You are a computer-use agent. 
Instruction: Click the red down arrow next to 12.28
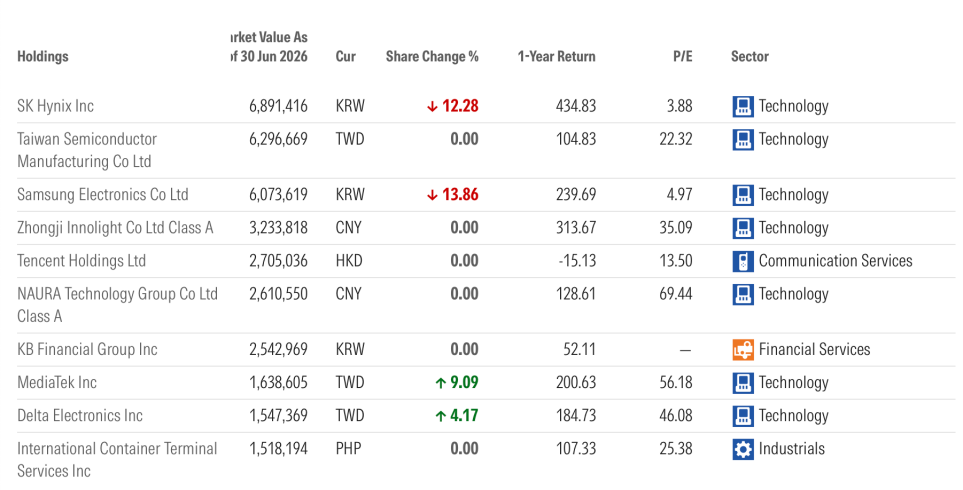pos(432,107)
